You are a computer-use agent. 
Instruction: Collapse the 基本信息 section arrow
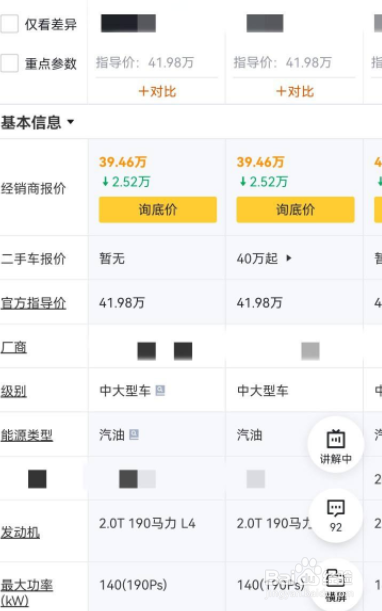71,122
